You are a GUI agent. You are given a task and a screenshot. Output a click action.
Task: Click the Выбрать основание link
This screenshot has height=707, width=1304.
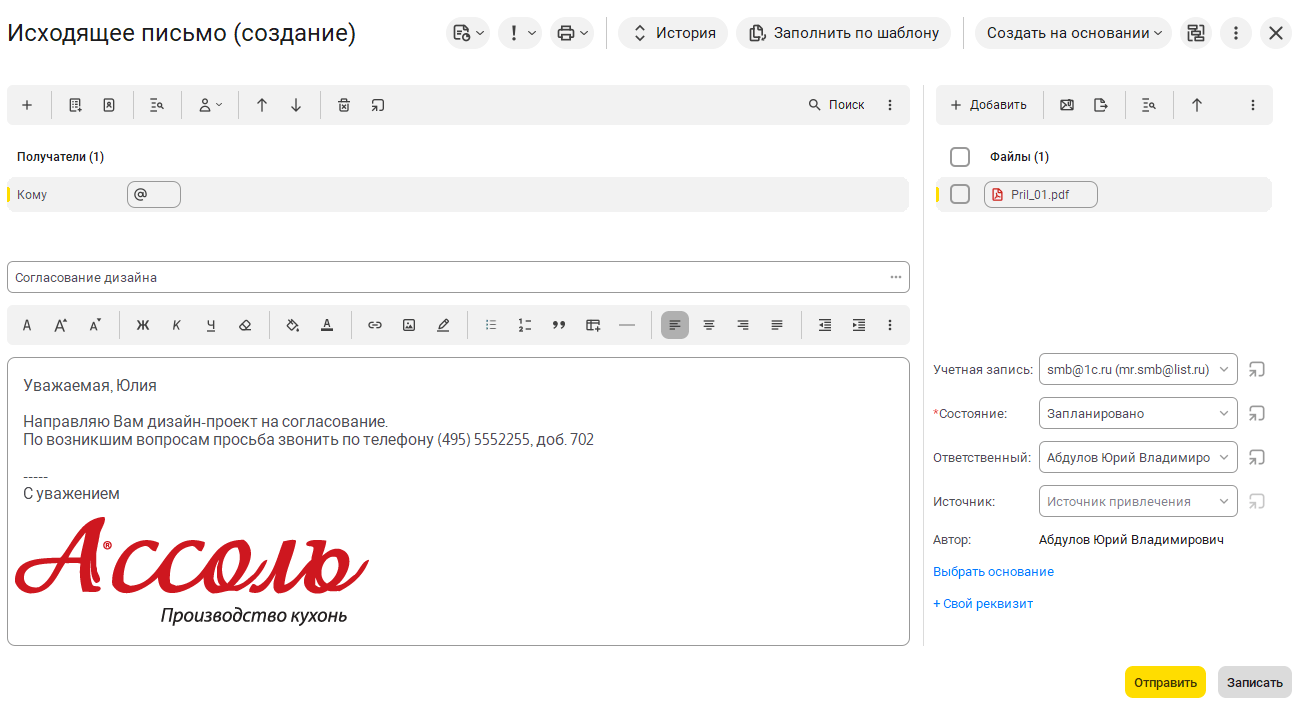pyautogui.click(x=993, y=572)
